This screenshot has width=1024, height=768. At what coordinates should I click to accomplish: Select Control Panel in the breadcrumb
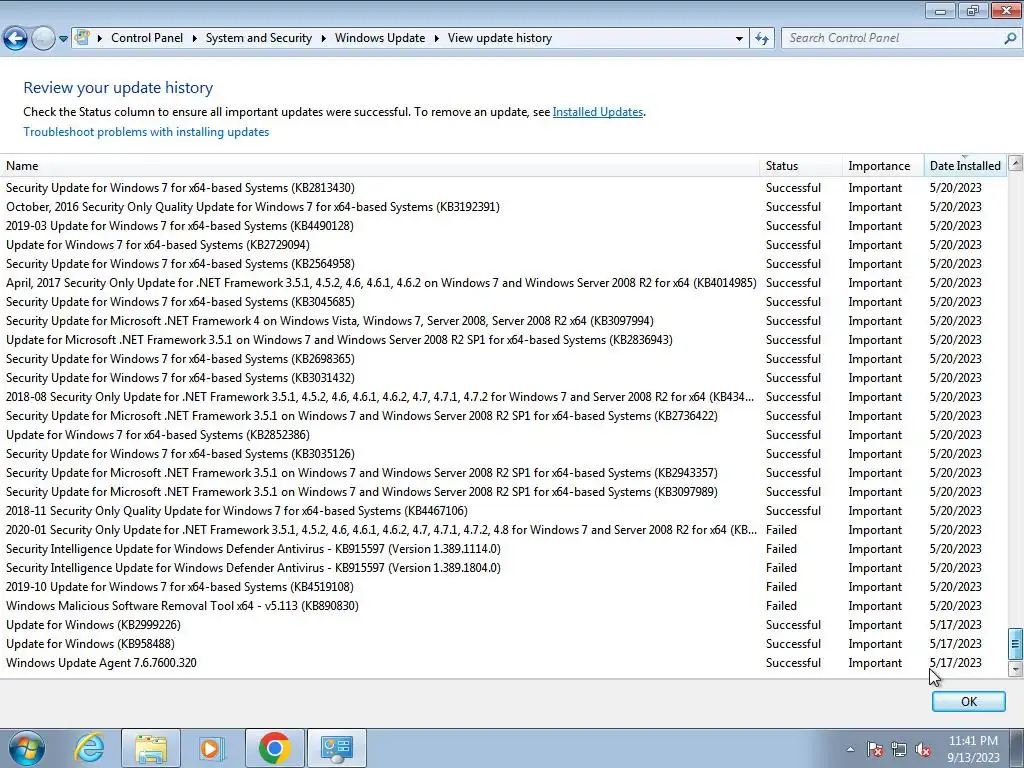[147, 38]
